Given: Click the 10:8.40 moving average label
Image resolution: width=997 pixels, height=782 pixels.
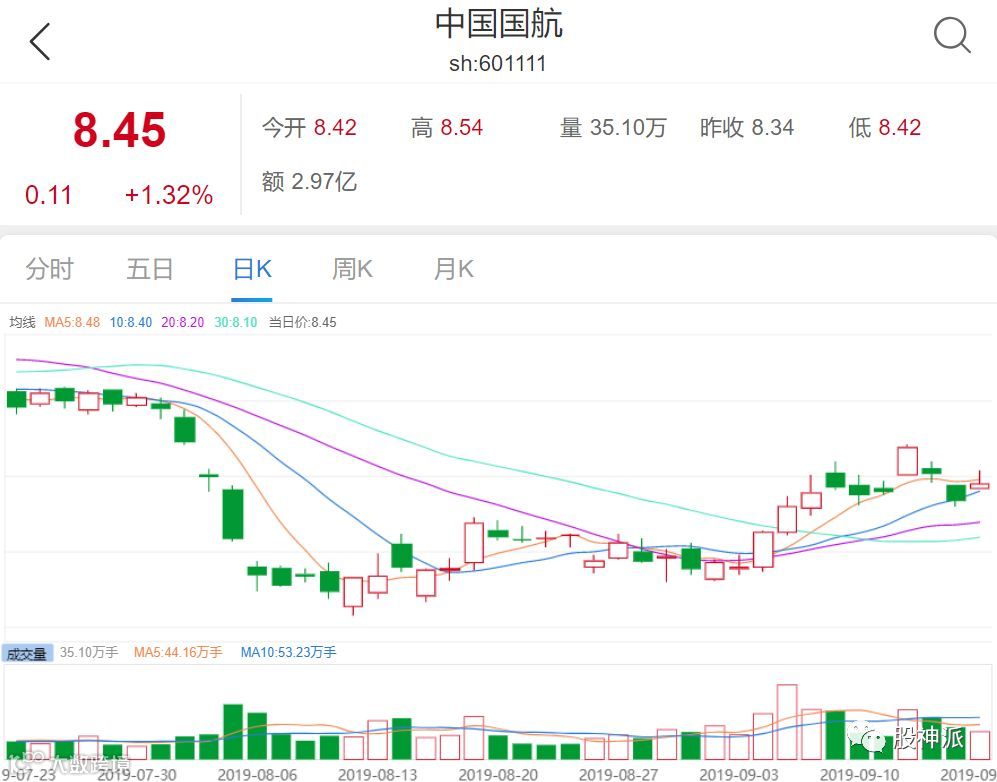Looking at the screenshot, I should (x=131, y=322).
